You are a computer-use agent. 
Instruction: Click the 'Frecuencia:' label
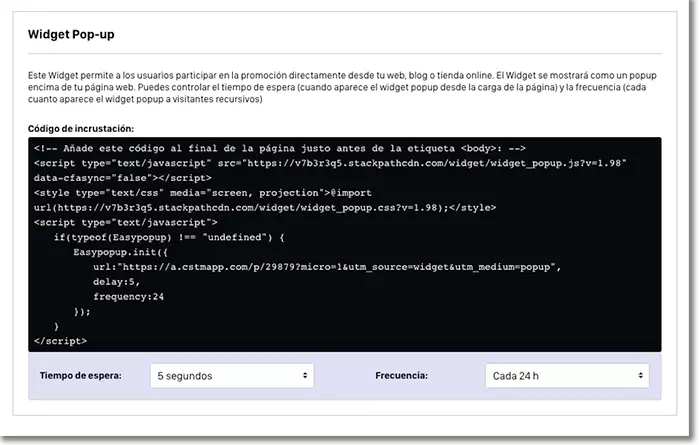(x=401, y=375)
